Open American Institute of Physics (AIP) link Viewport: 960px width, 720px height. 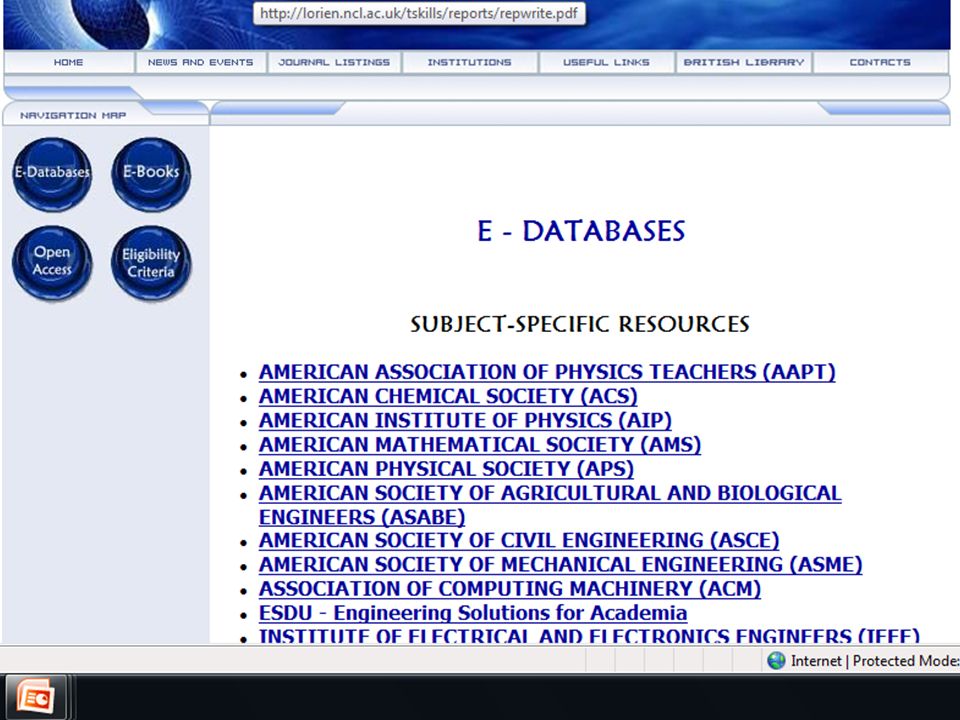465,421
